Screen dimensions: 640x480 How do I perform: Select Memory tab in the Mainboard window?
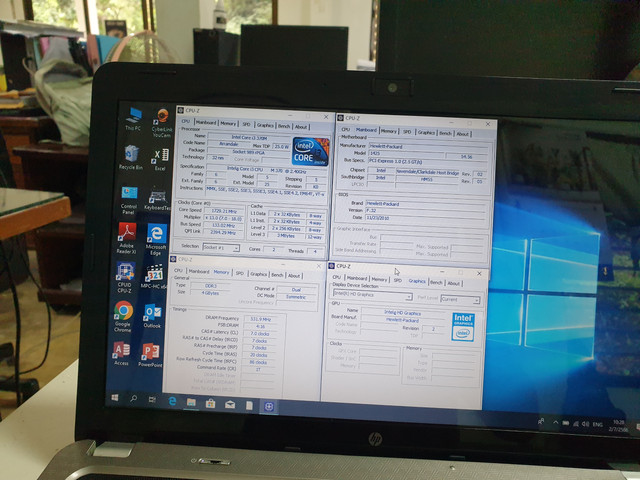coord(389,131)
